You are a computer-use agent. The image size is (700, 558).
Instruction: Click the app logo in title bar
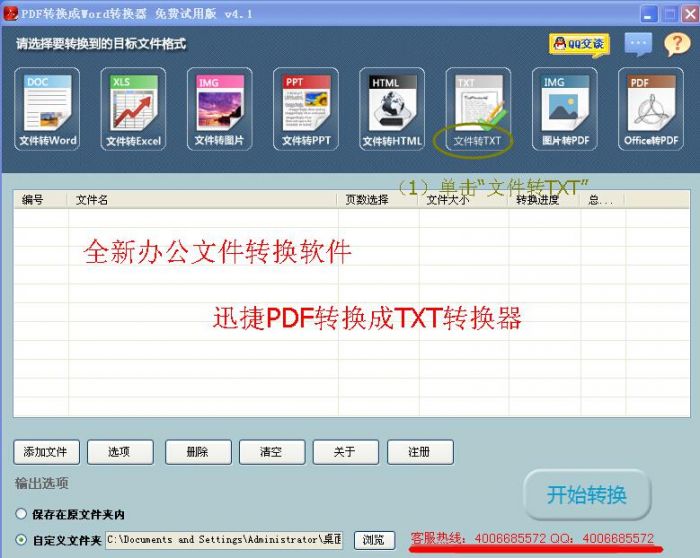(10, 13)
